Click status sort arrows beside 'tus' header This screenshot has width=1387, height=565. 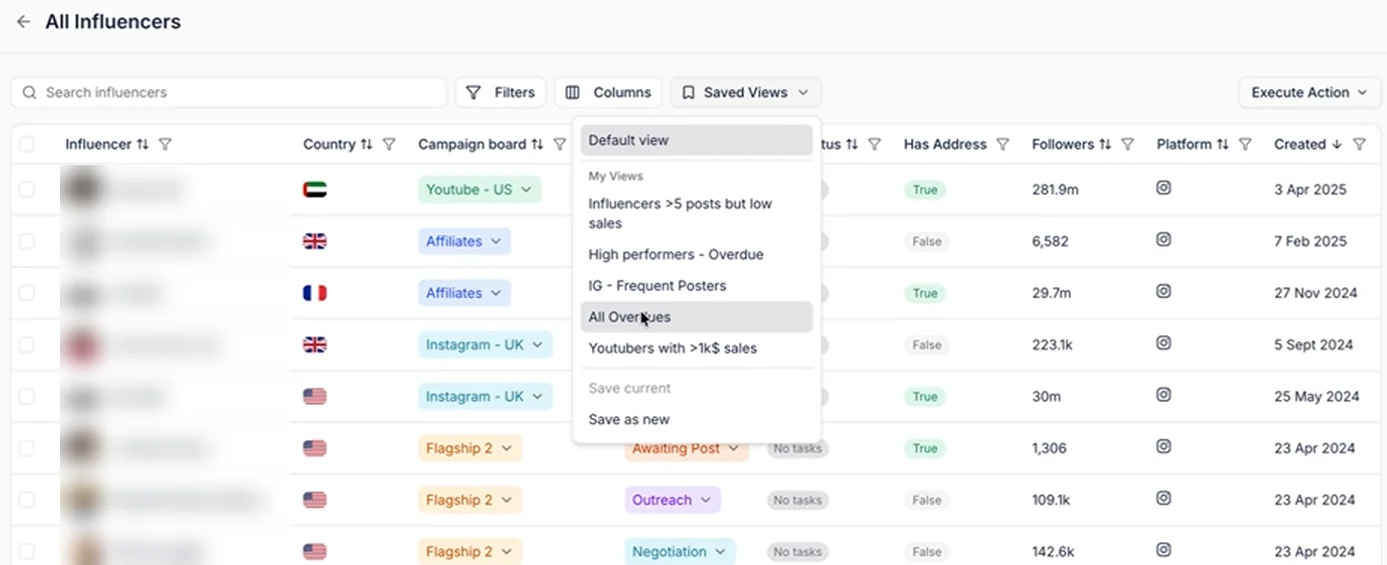click(x=852, y=144)
